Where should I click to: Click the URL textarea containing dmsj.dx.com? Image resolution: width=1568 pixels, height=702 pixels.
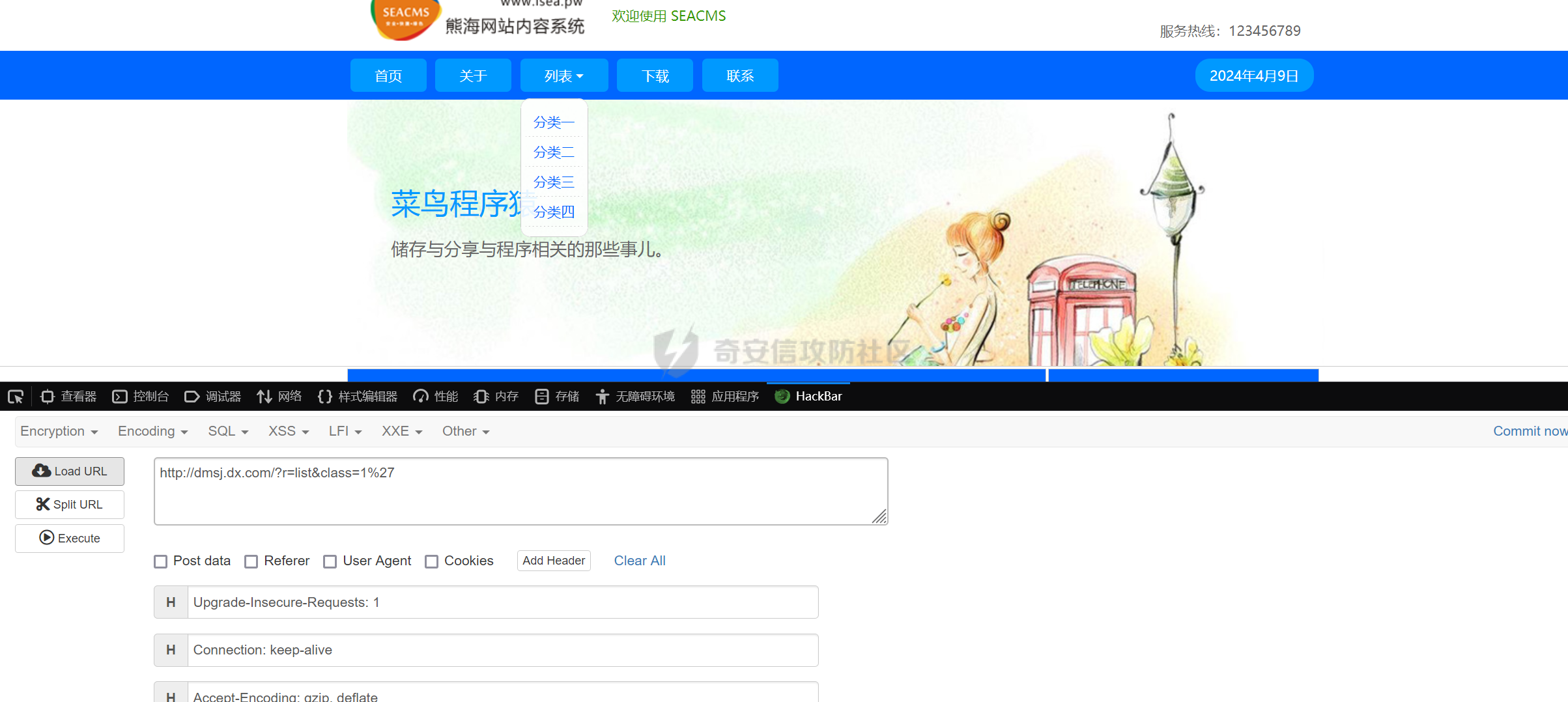(x=521, y=491)
